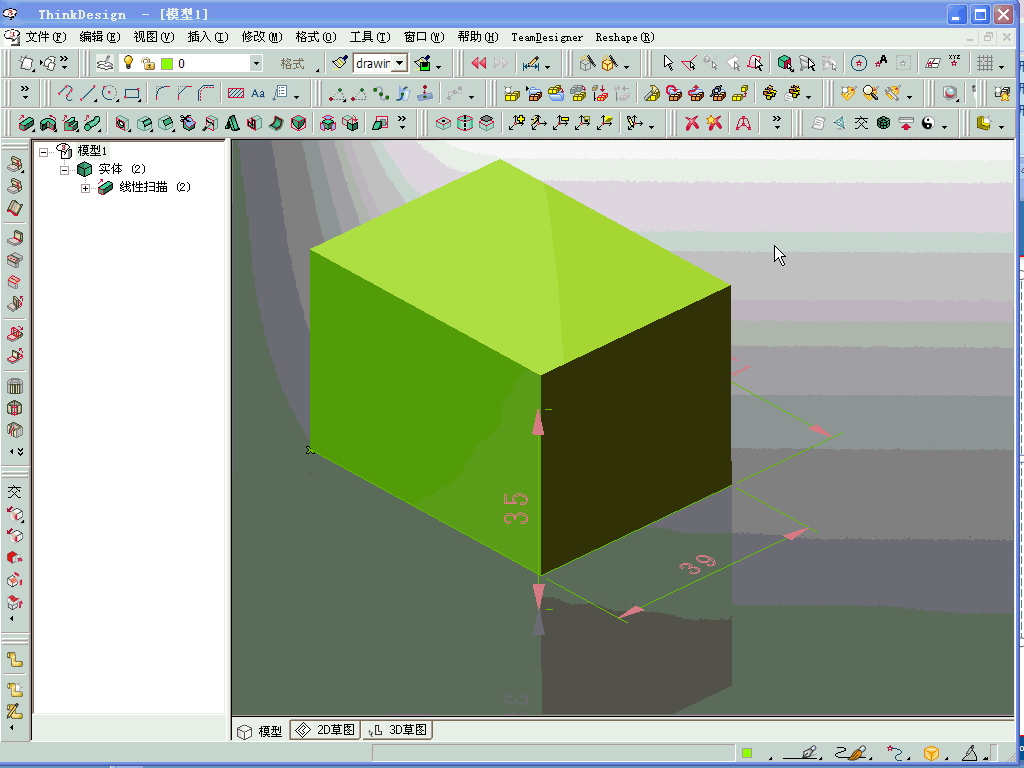1024x768 pixels.
Task: Click the linear sweep solid icon
Action: [x=26, y=123]
